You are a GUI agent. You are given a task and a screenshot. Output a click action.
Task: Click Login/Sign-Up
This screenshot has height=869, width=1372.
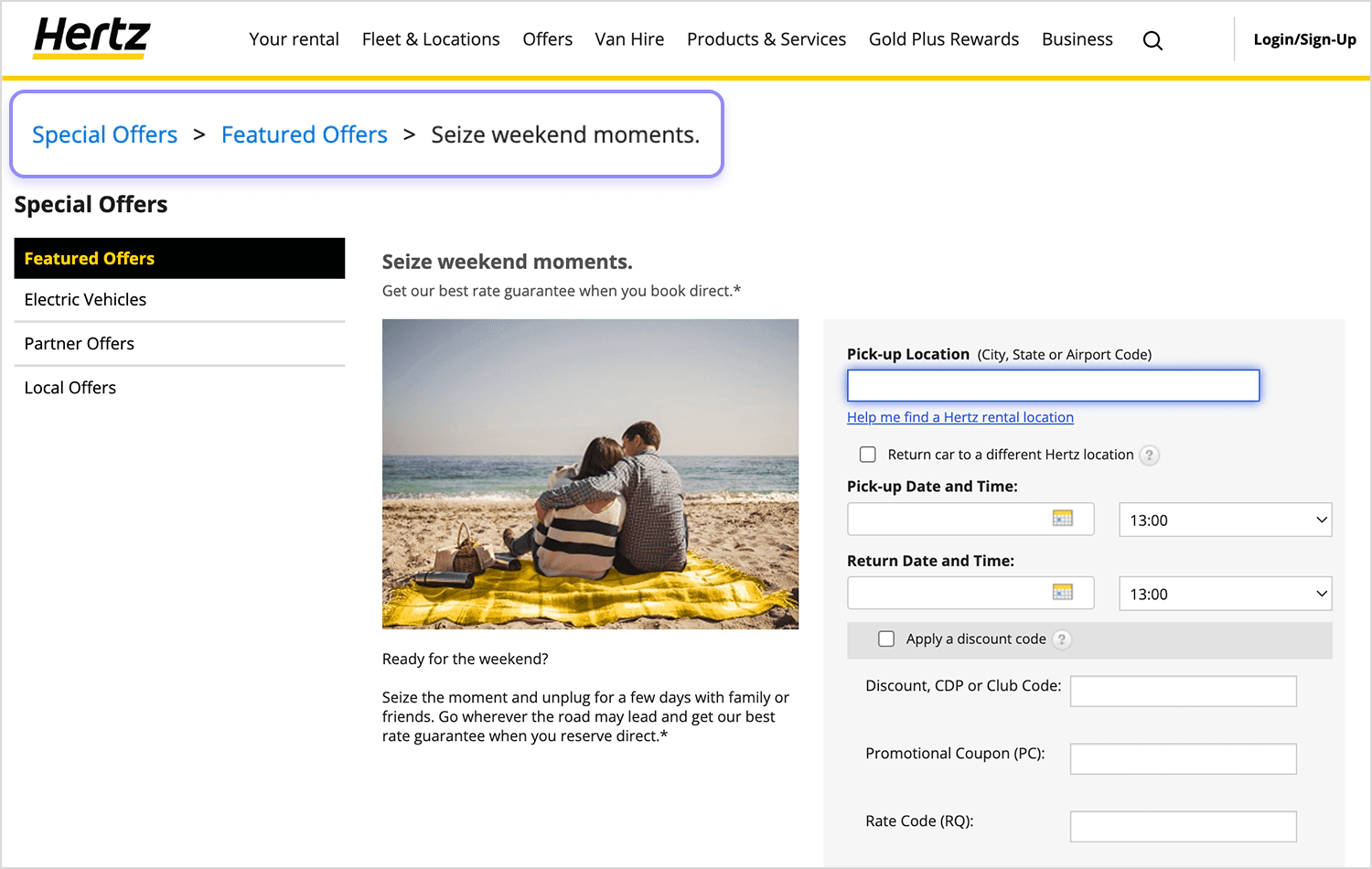point(1305,39)
